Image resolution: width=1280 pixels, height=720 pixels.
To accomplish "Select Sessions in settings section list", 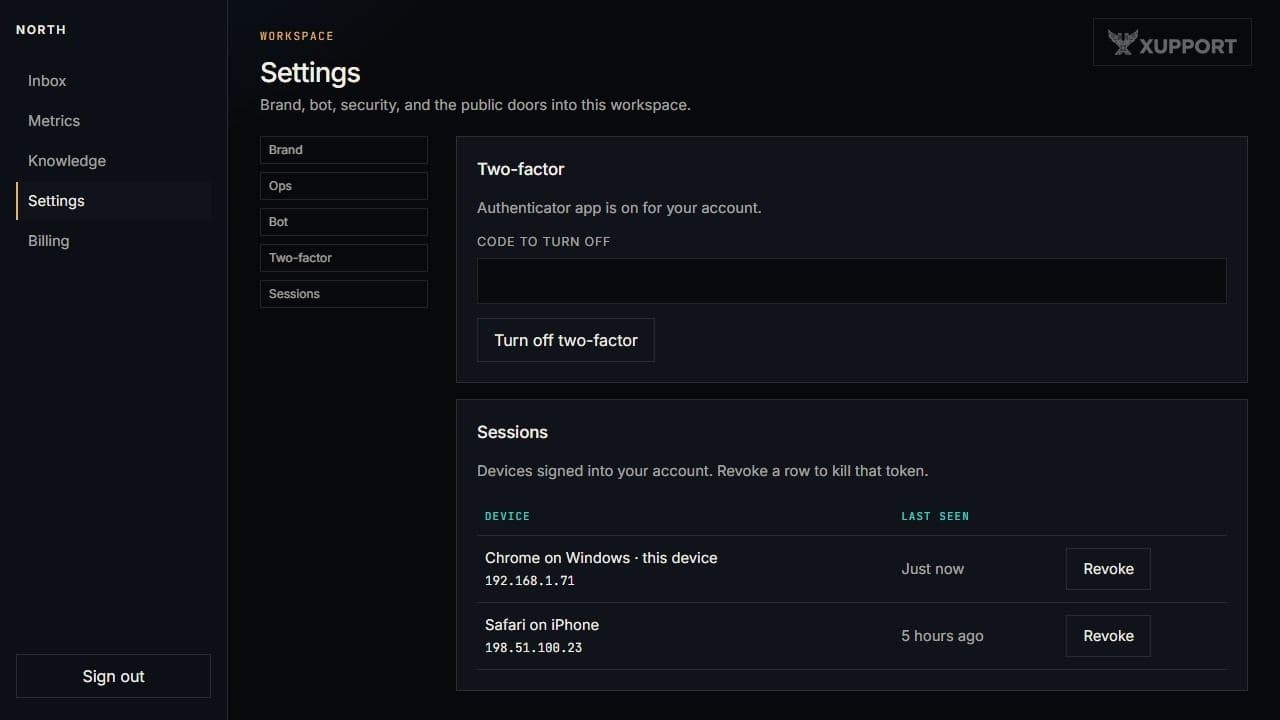I will point(343,294).
